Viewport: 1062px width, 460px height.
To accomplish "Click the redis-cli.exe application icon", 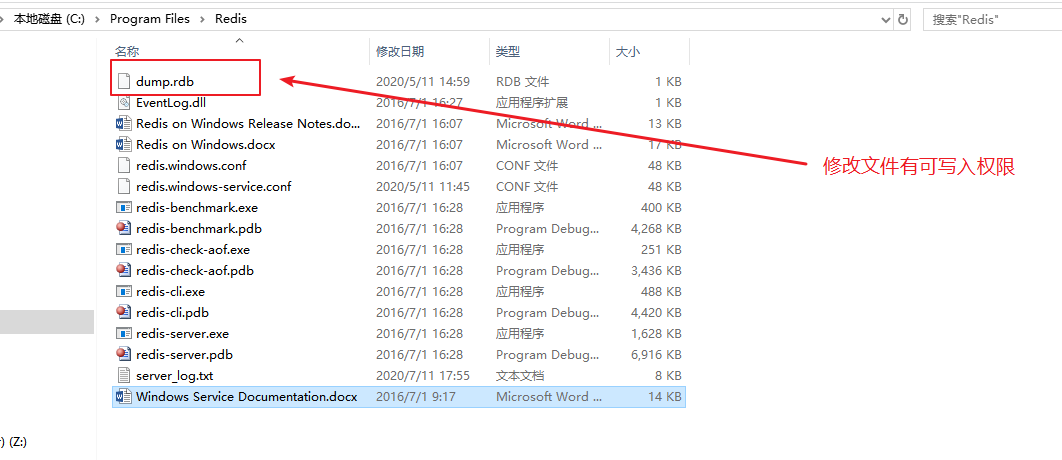I will pos(123,292).
